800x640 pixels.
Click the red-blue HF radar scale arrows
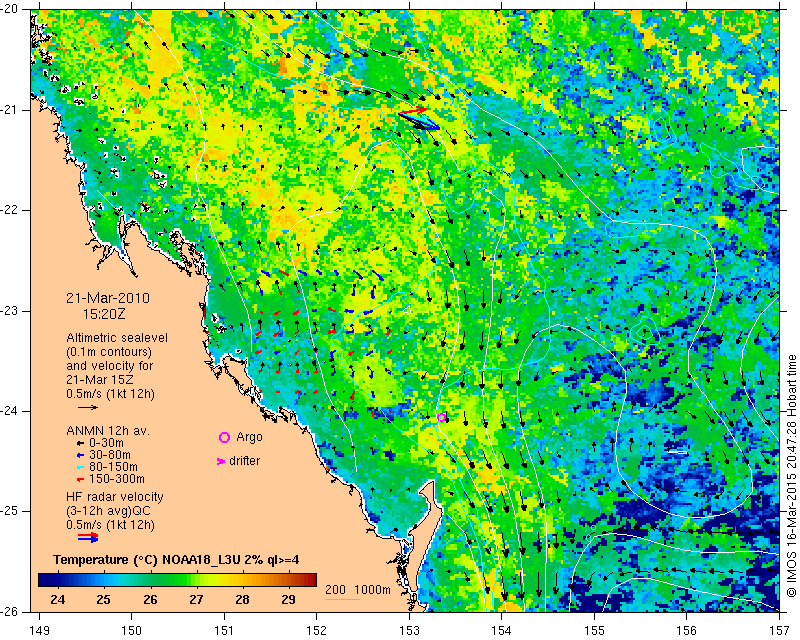coord(88,537)
